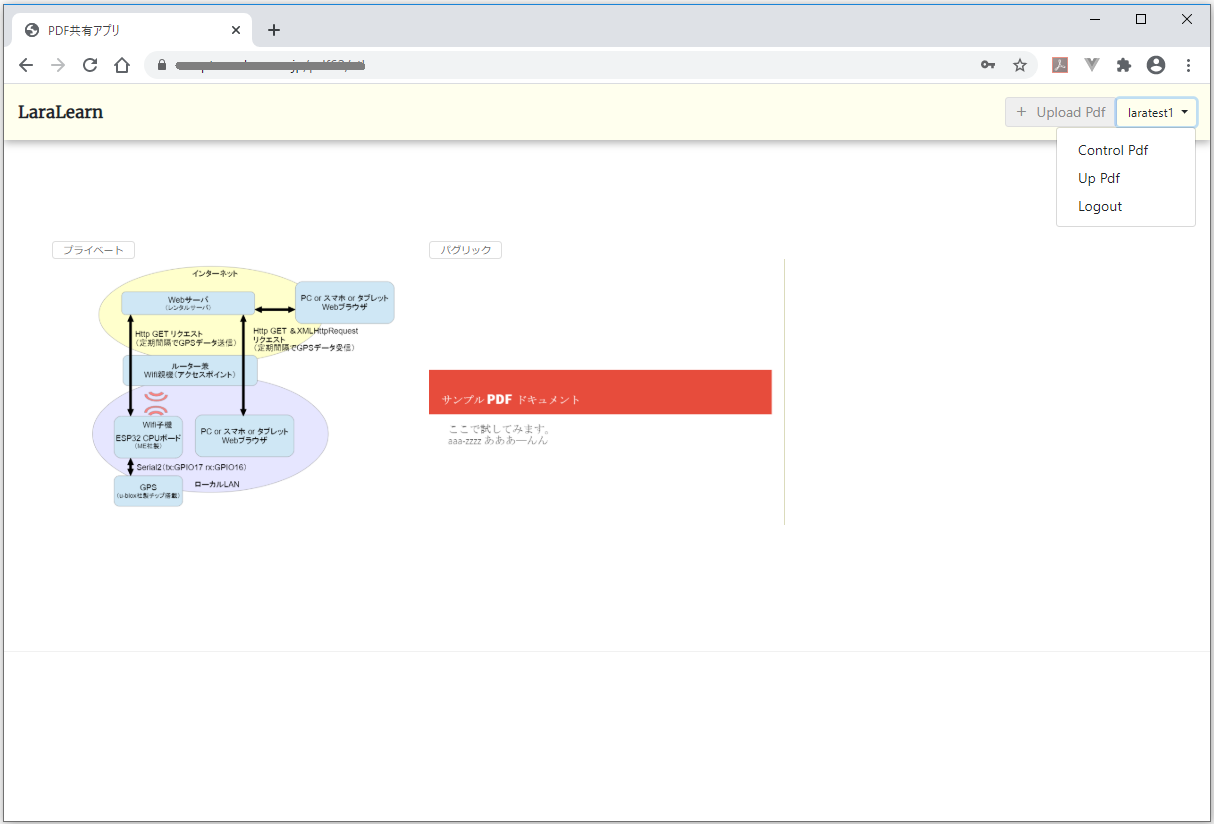Select Control Pdf from the dropdown menu
The image size is (1214, 824).
click(x=1112, y=151)
